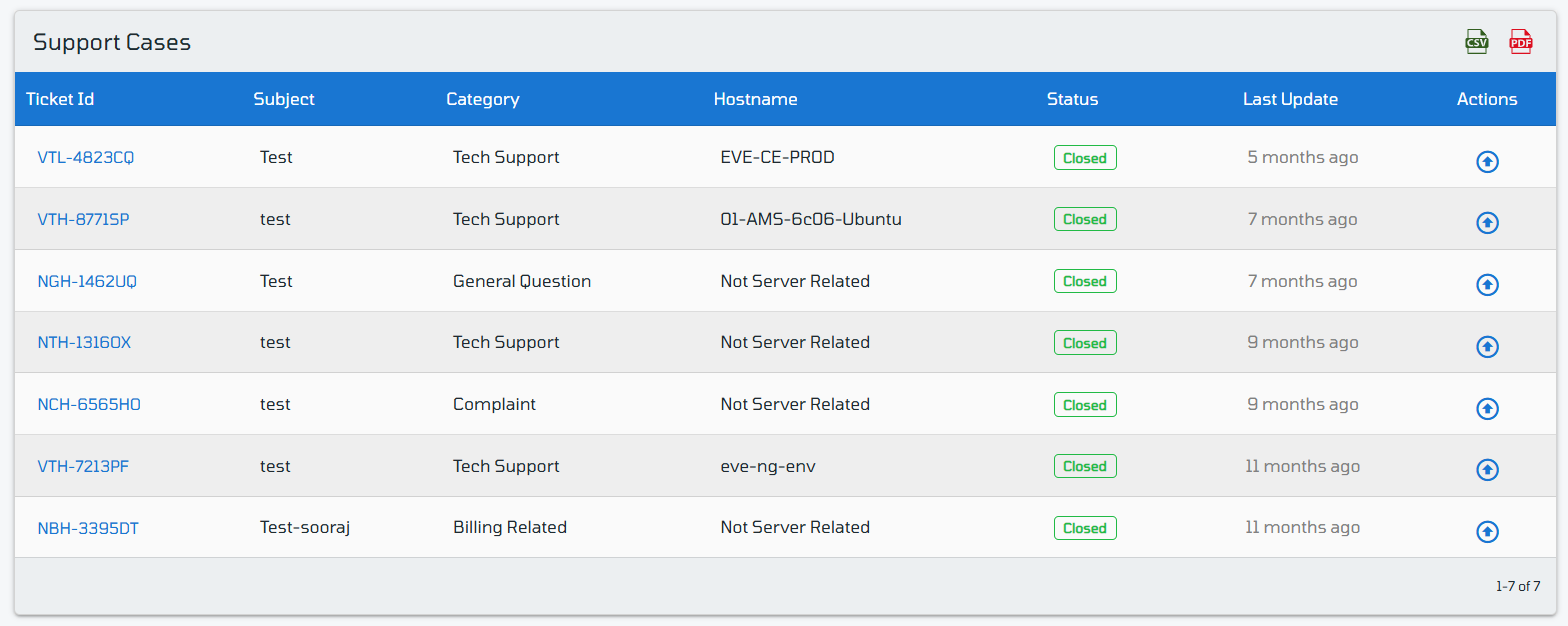This screenshot has width=1568, height=626.
Task: Open ticket NBH-3395DT link
Action: pos(88,527)
